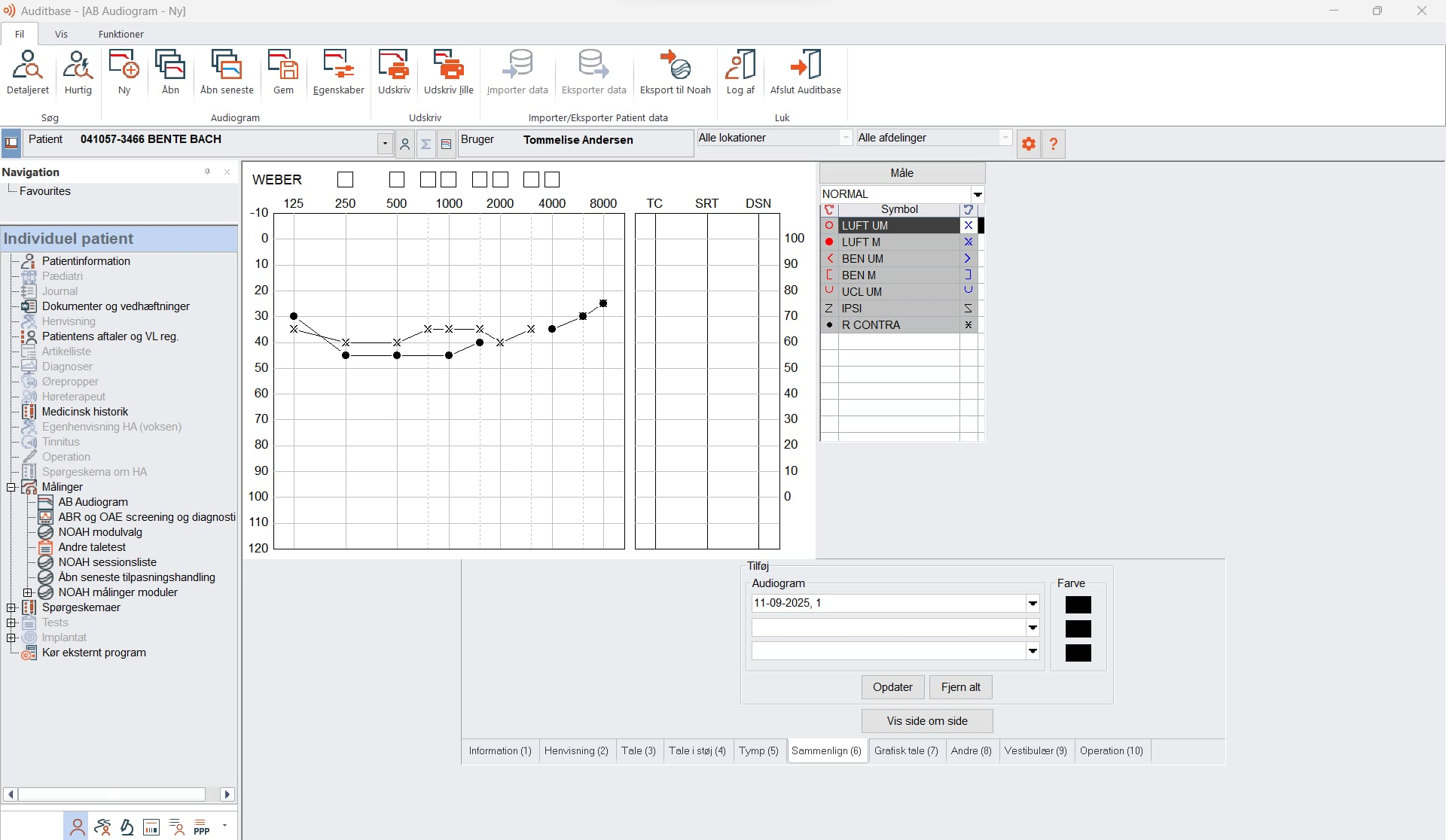Image resolution: width=1446 pixels, height=840 pixels.
Task: Open the orange gear settings icon
Action: [x=1028, y=143]
